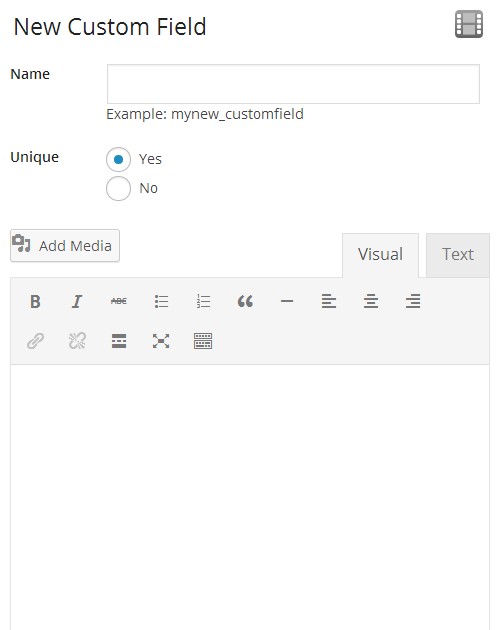Screen dimensions: 500x630
Task: Click the 'New Custom Field' heading
Action: tap(110, 27)
